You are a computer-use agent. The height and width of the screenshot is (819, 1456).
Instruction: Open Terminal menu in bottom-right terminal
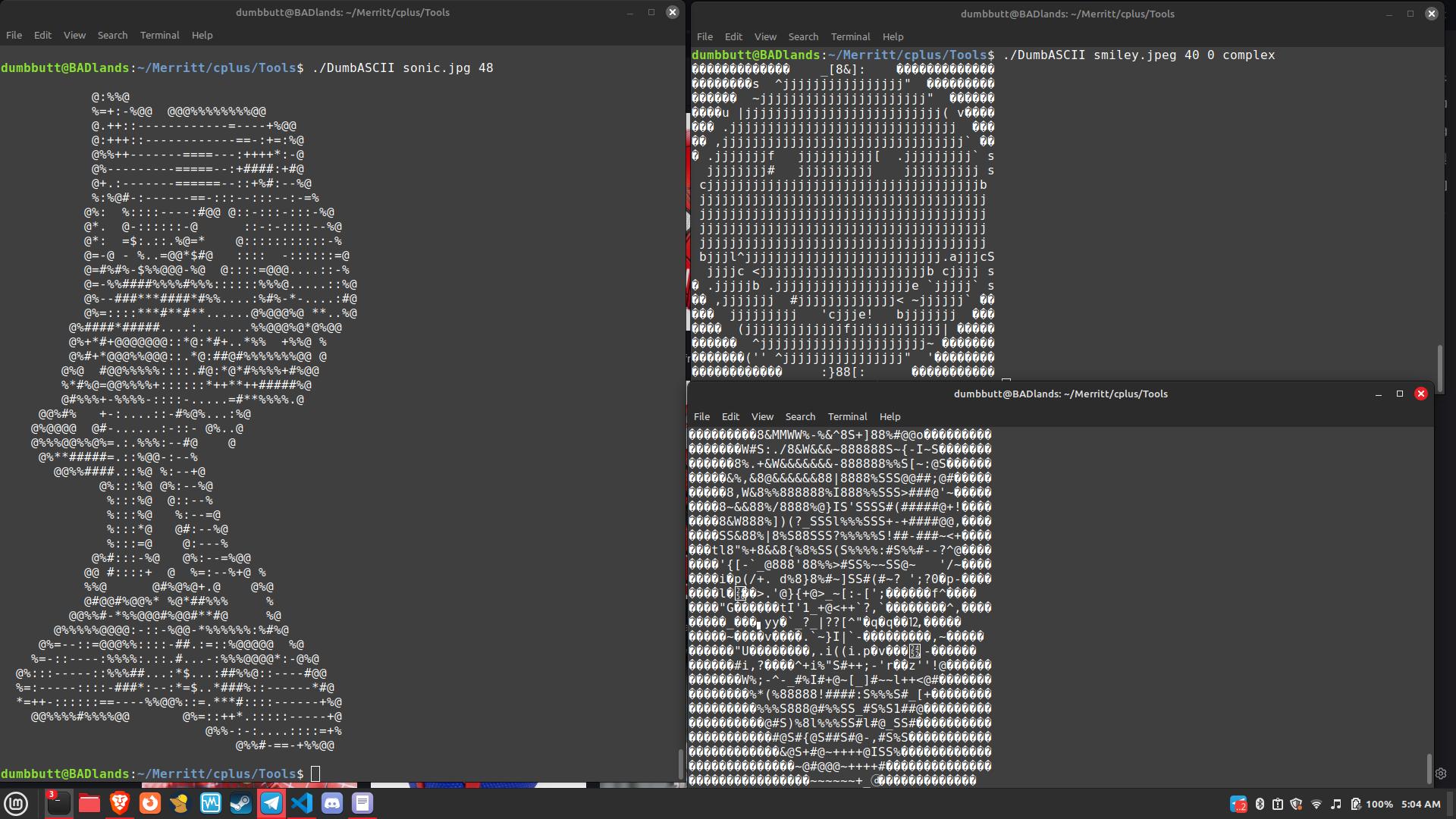tap(847, 416)
